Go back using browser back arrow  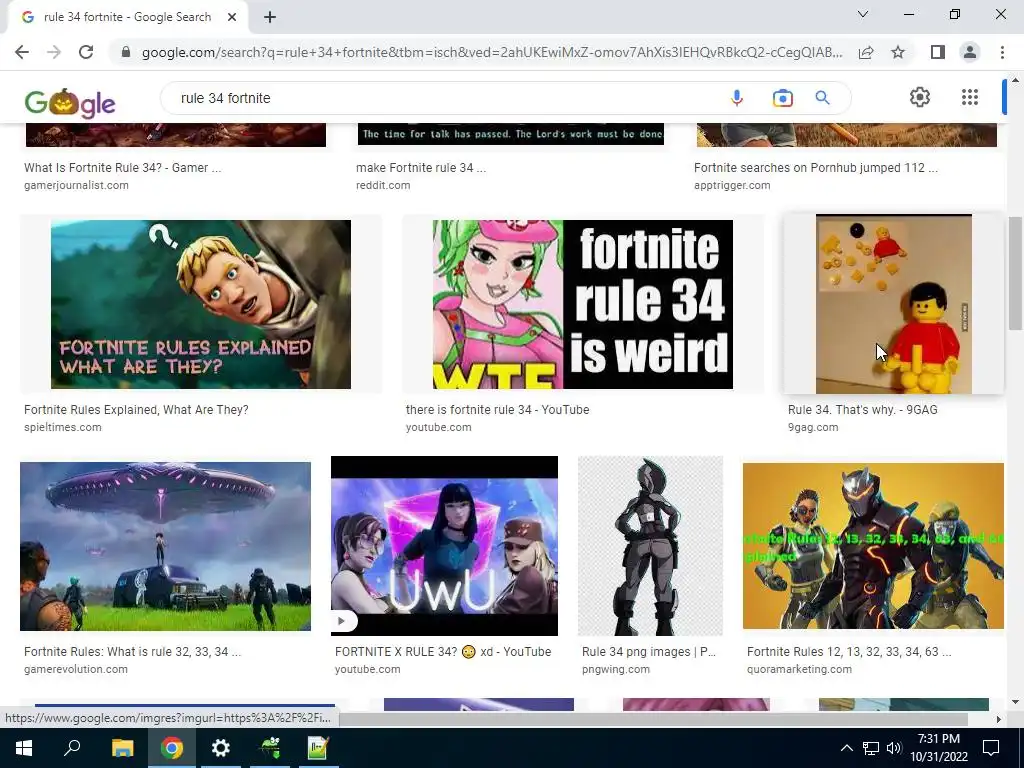[x=22, y=52]
